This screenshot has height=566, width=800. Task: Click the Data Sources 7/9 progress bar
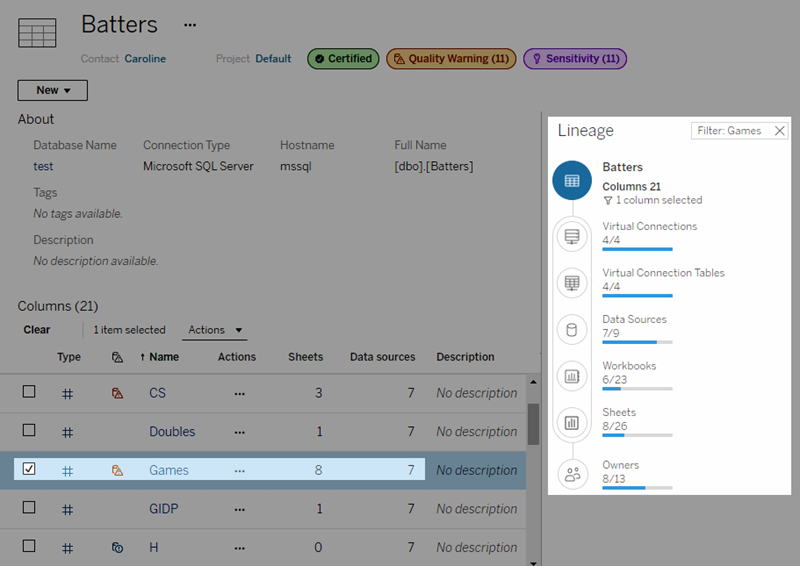tap(637, 342)
